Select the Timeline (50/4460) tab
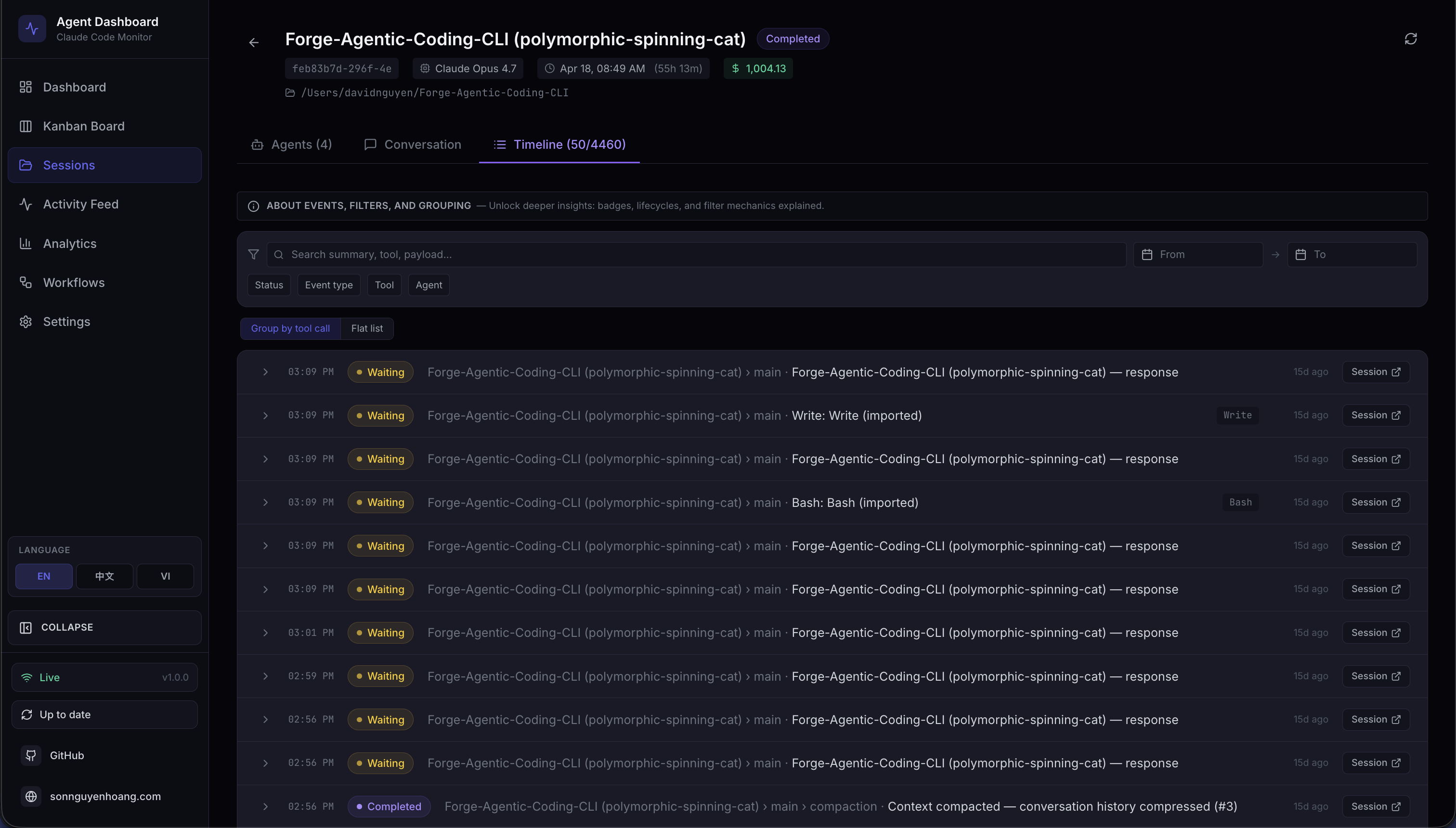 [559, 144]
